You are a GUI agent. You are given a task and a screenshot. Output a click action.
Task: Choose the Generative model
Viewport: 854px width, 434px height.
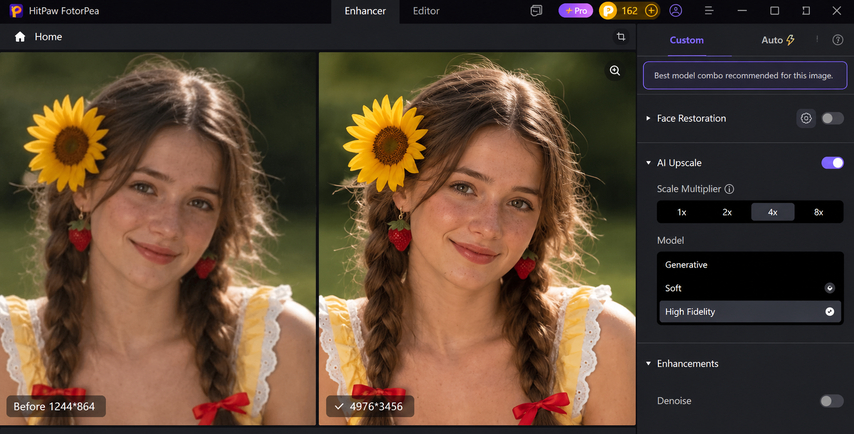coord(750,265)
